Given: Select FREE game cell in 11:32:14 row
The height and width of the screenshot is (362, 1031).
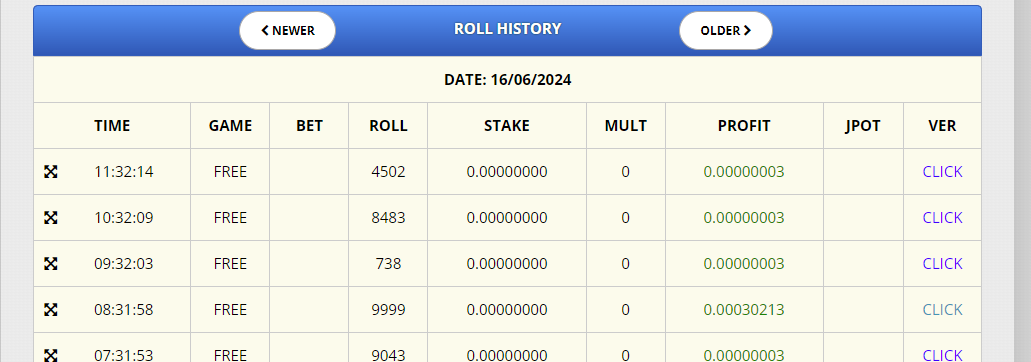Looking at the screenshot, I should coord(230,171).
